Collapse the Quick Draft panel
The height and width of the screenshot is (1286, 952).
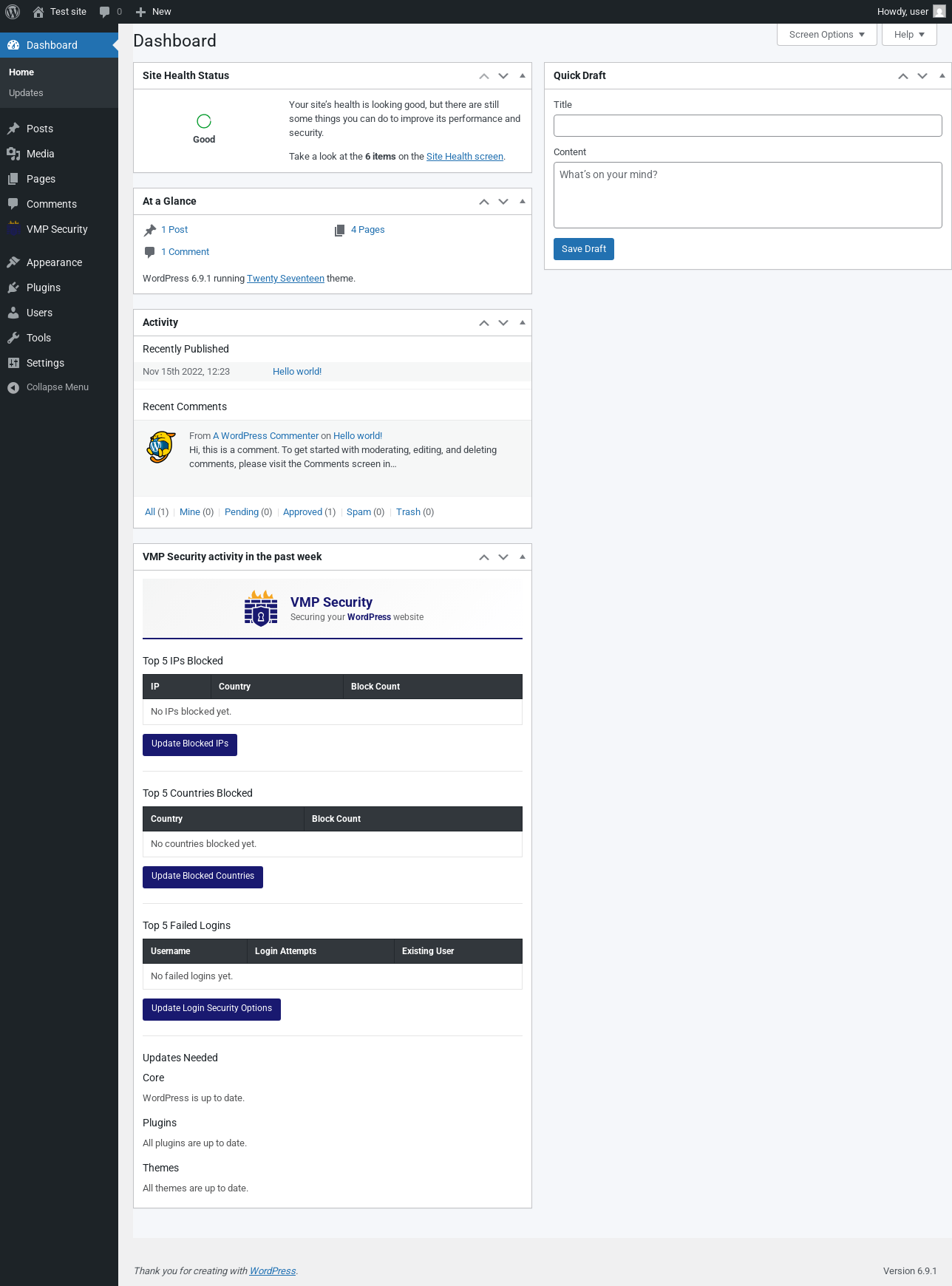(942, 76)
